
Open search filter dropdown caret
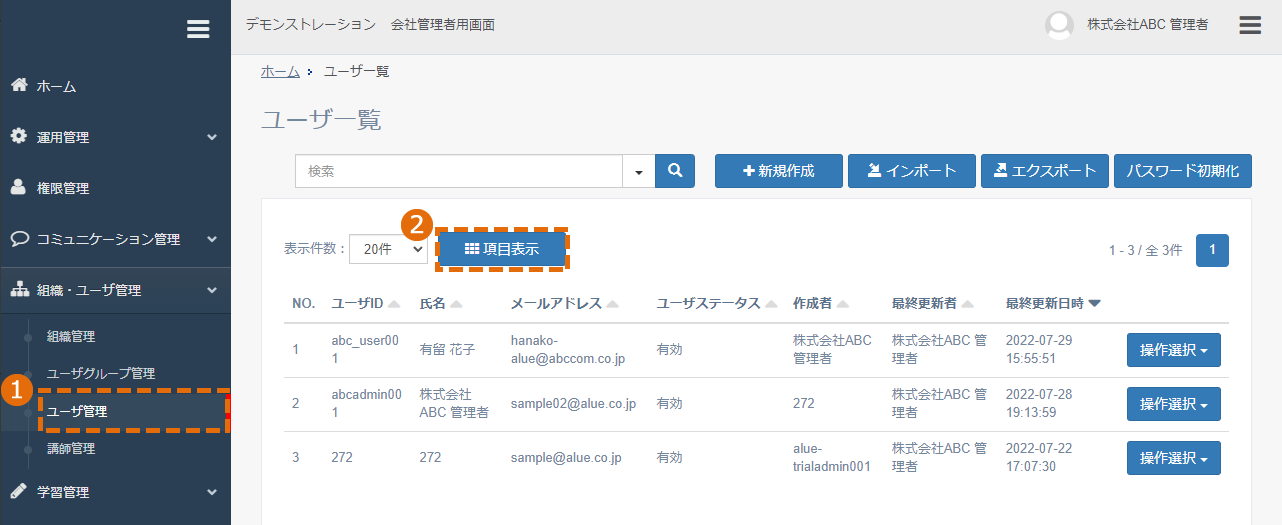(x=639, y=171)
